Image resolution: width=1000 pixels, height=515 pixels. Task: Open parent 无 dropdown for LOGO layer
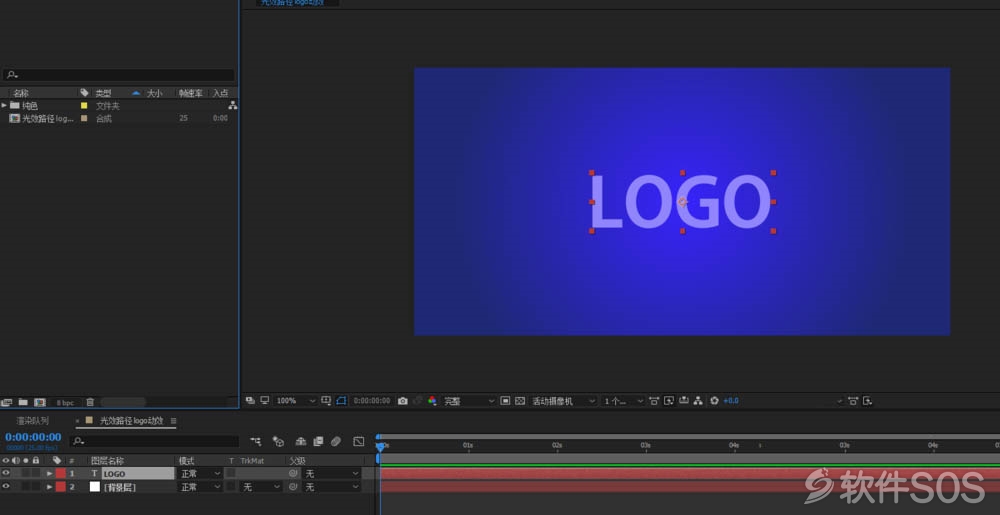(332, 474)
